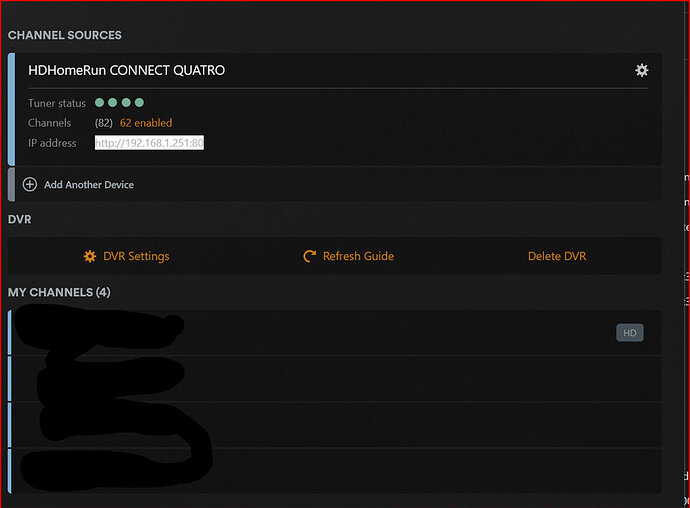The height and width of the screenshot is (508, 690).
Task: Click the CHANNEL SOURCES heading
Action: 65,35
